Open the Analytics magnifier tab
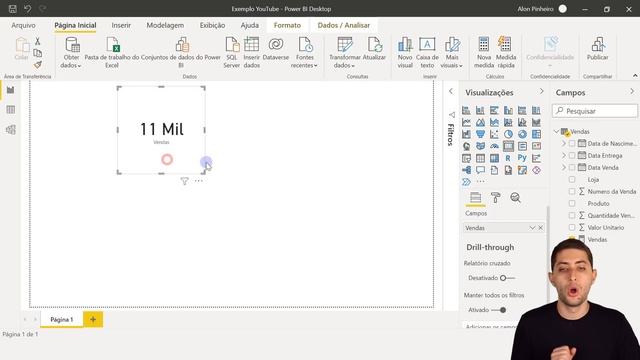The width and height of the screenshot is (640, 360). 516,198
